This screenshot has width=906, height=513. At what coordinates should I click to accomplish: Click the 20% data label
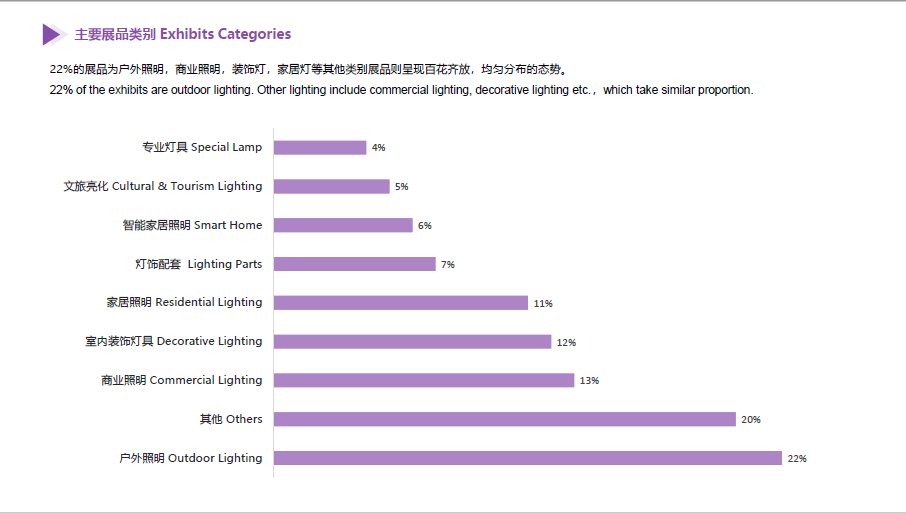(751, 419)
